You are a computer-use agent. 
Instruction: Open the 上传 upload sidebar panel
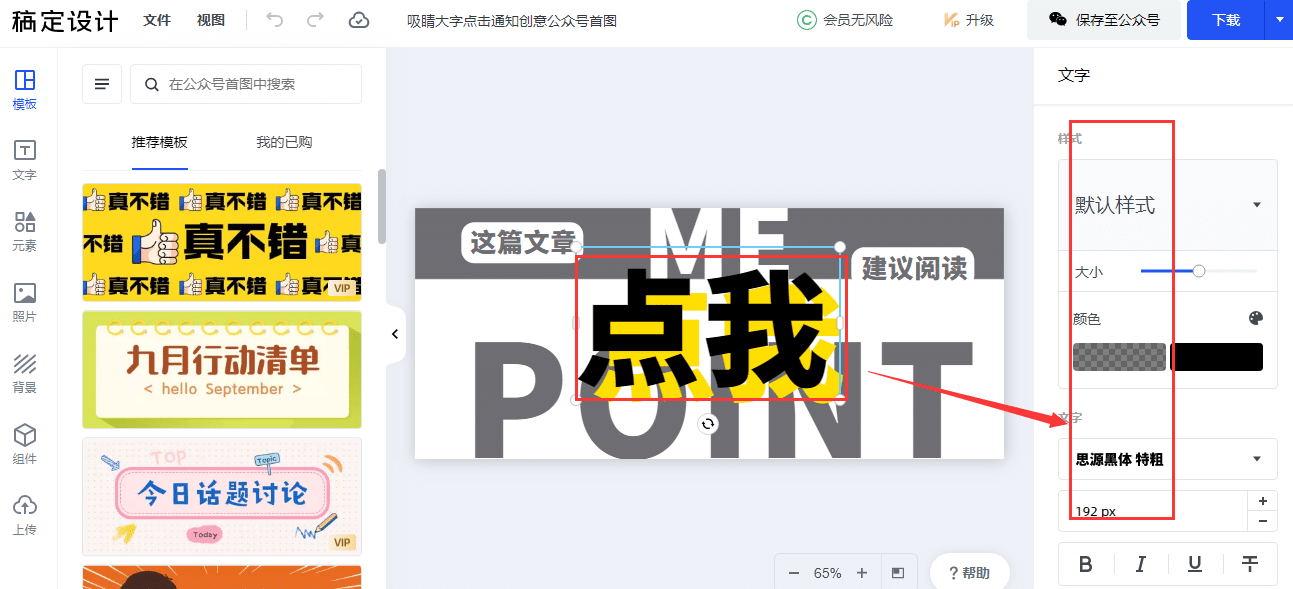(25, 515)
